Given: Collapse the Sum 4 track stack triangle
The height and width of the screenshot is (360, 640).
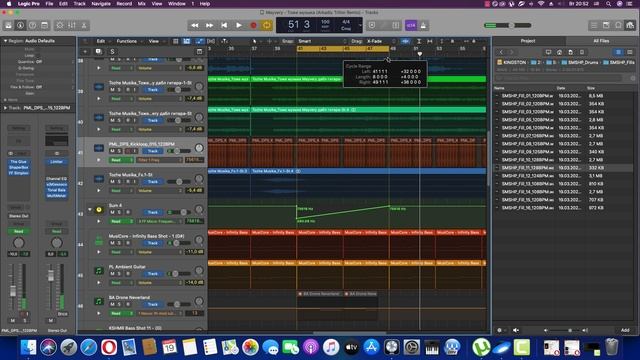Looking at the screenshot, I should tap(90, 209).
